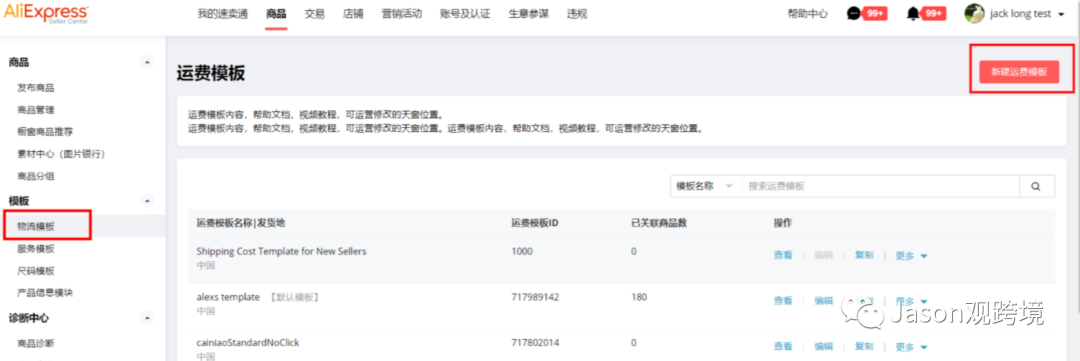Open the 交易 top menu
The width and height of the screenshot is (1080, 361).
[x=315, y=14]
